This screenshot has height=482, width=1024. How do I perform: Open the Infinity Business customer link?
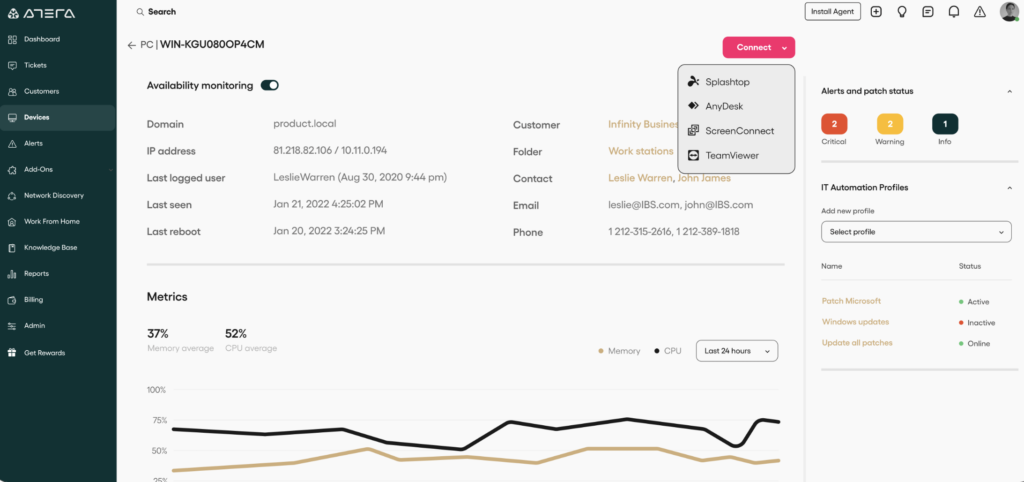[643, 124]
